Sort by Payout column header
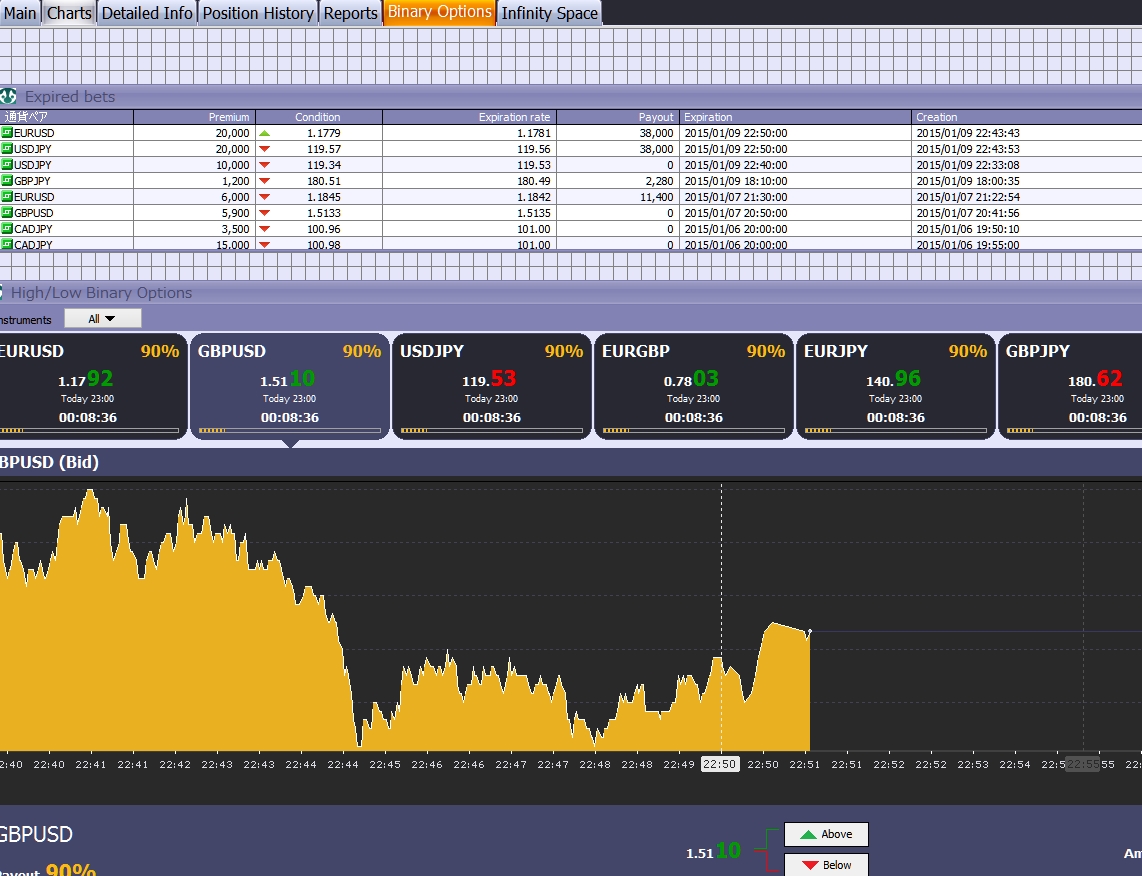Image resolution: width=1142 pixels, height=876 pixels. click(618, 117)
